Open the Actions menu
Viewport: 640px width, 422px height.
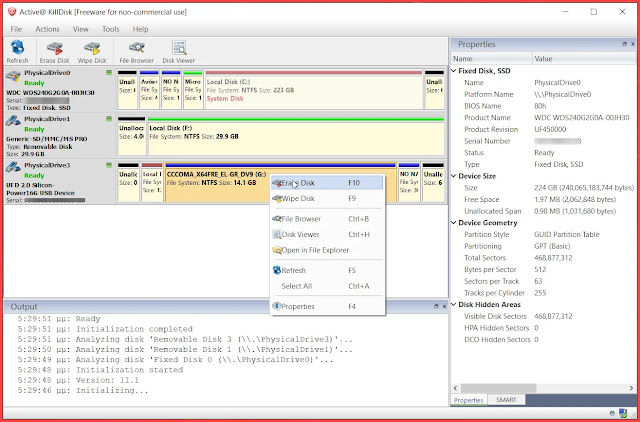point(47,29)
